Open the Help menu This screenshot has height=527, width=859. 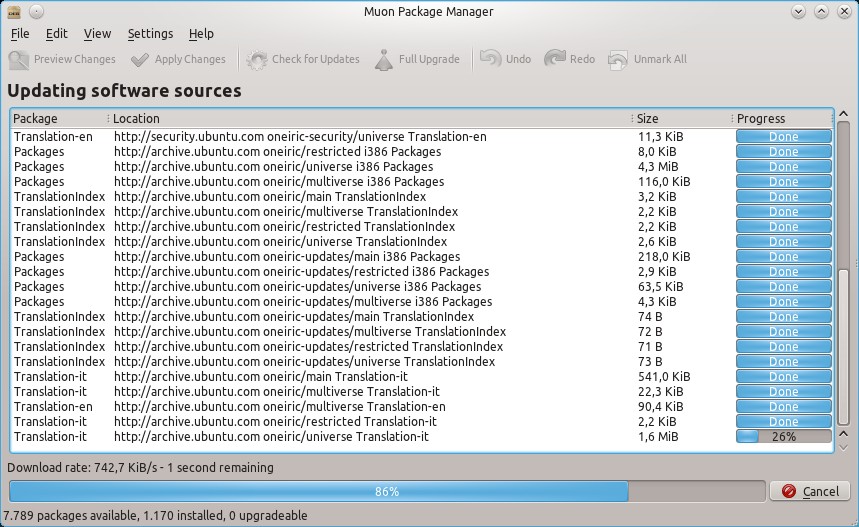tap(201, 34)
